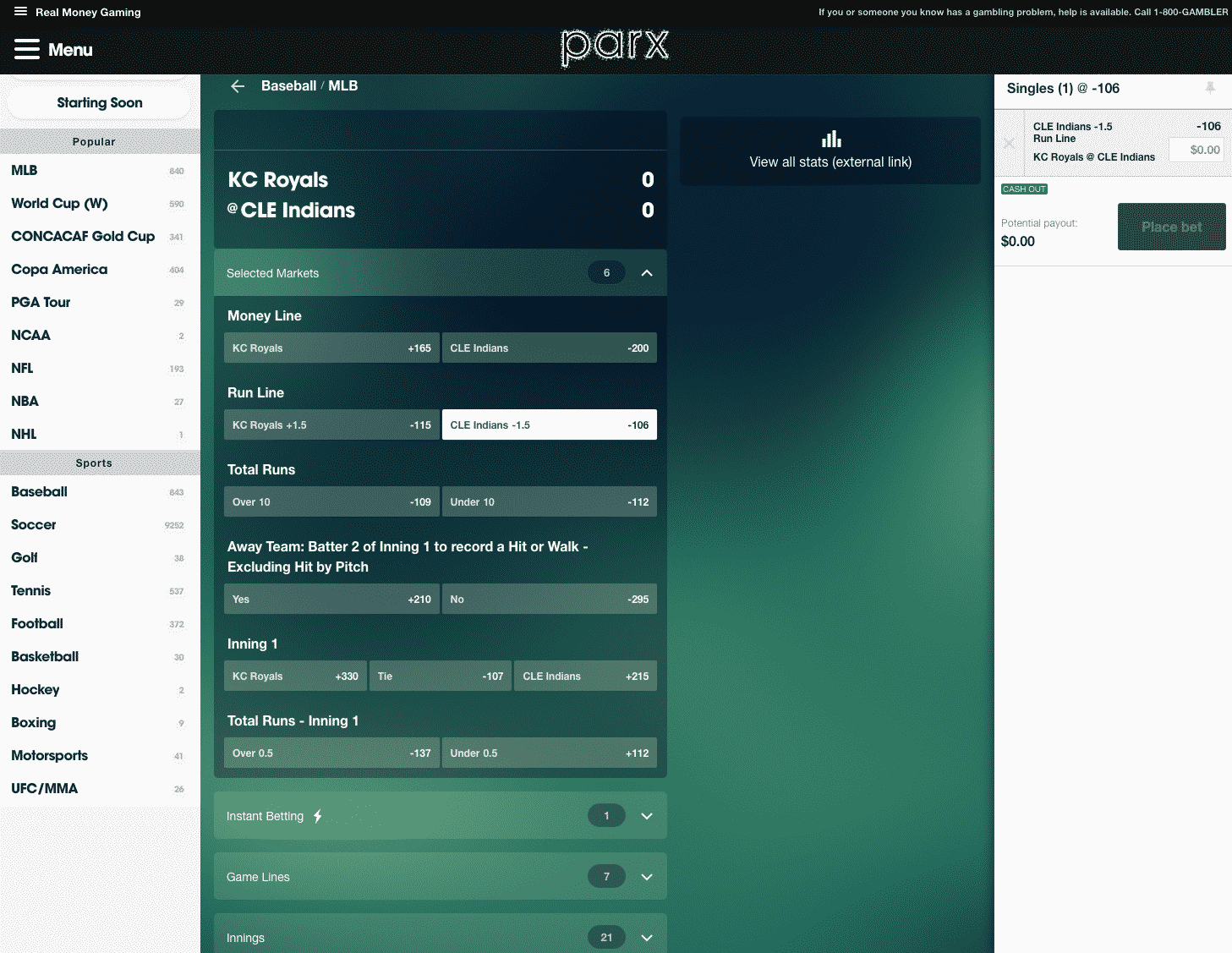Pin the bet slip with the pin icon
1232x953 pixels.
tap(1210, 88)
